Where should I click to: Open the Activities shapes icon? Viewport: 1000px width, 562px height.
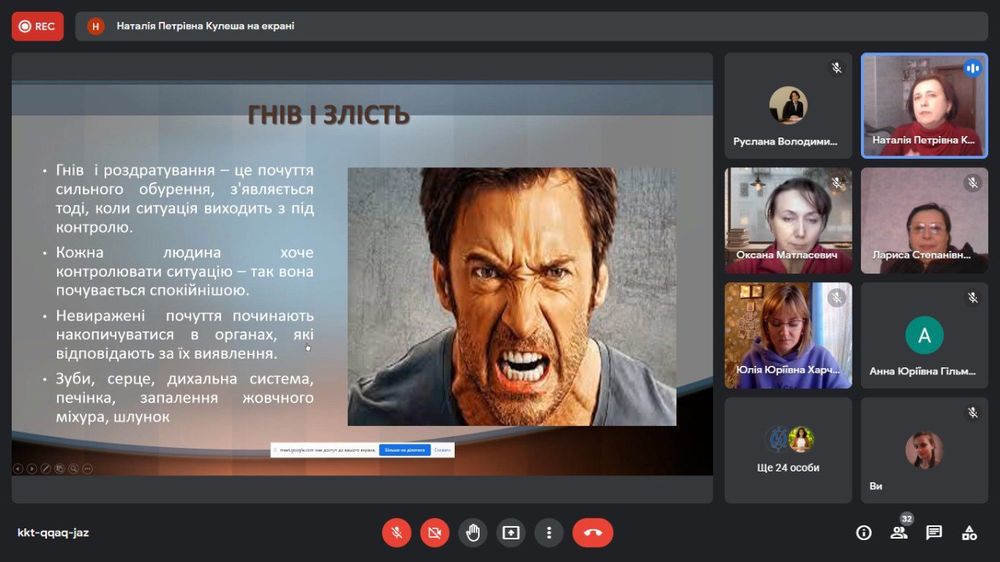click(x=969, y=533)
